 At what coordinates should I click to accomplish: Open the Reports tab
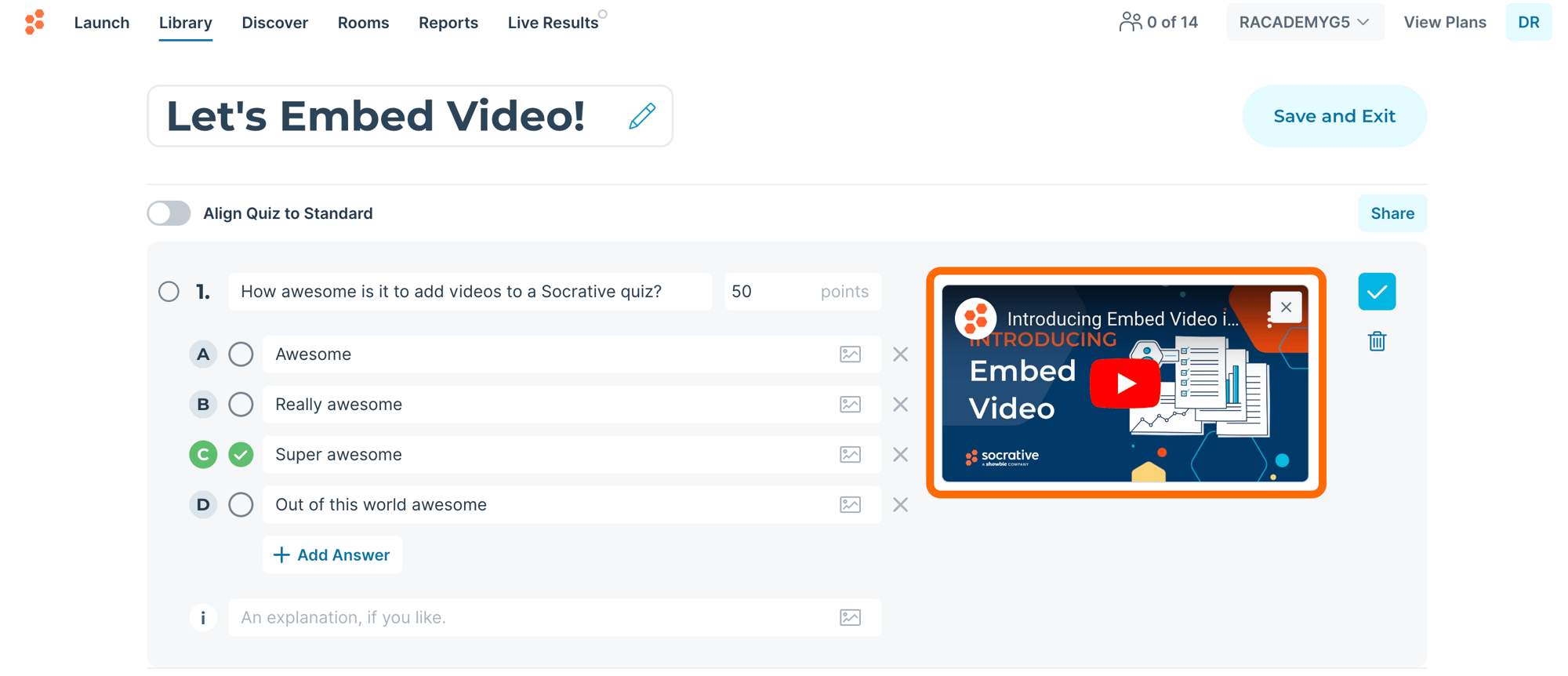[x=448, y=23]
